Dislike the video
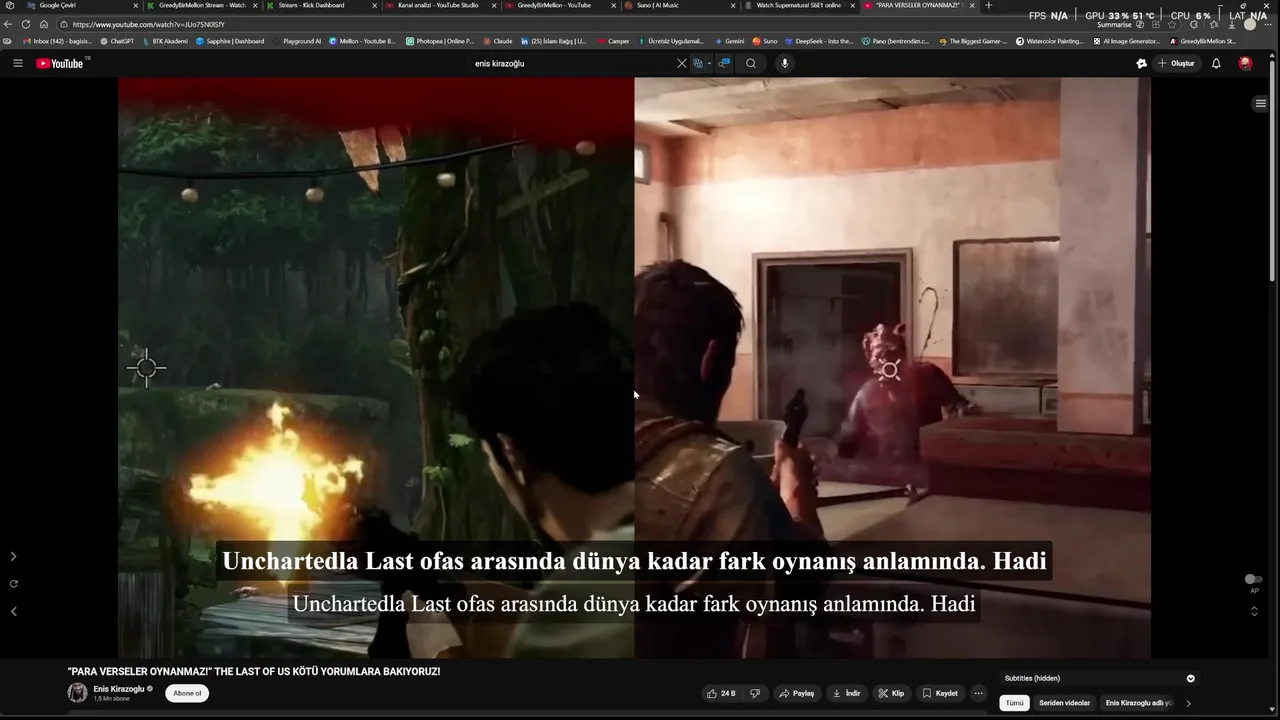The height and width of the screenshot is (720, 1280). (x=755, y=693)
